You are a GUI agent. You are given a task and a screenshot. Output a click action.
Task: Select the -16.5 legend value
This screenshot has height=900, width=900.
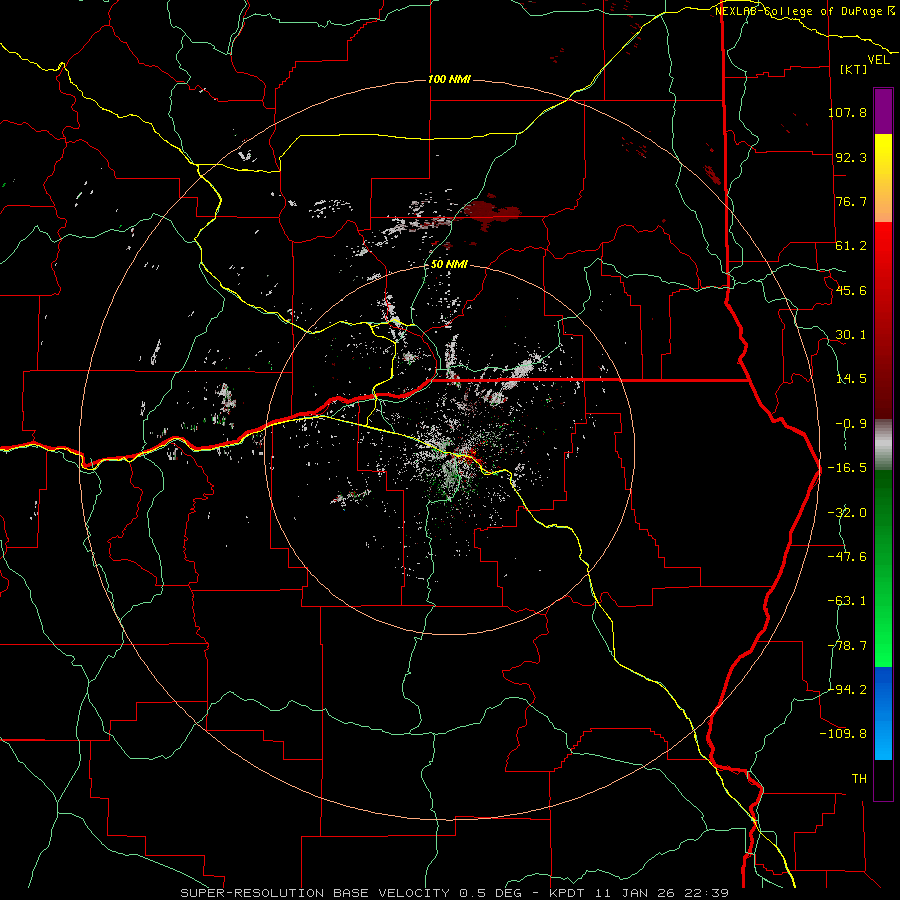[x=847, y=468]
